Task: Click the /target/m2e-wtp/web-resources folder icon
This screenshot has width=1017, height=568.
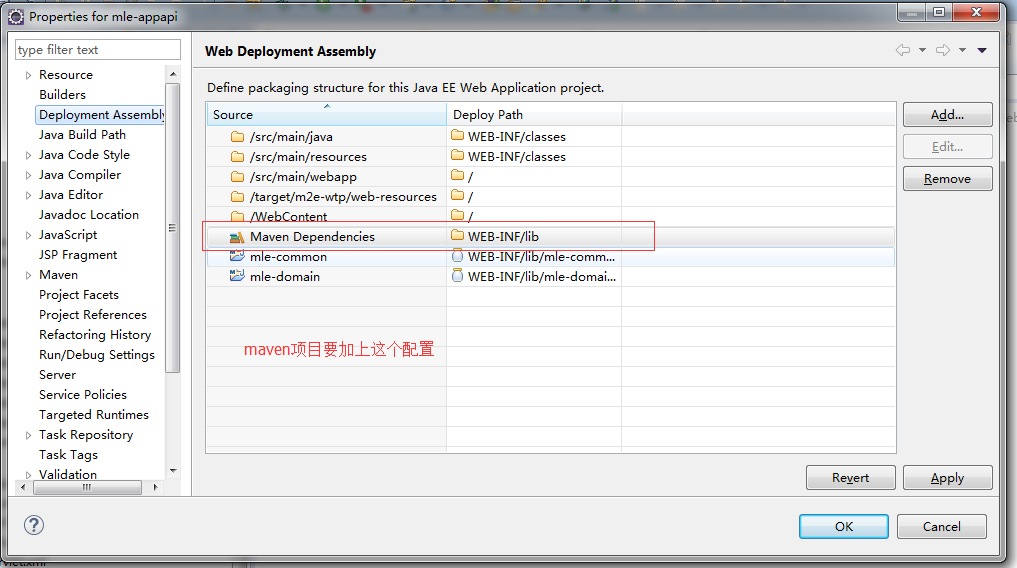Action: pyautogui.click(x=237, y=196)
